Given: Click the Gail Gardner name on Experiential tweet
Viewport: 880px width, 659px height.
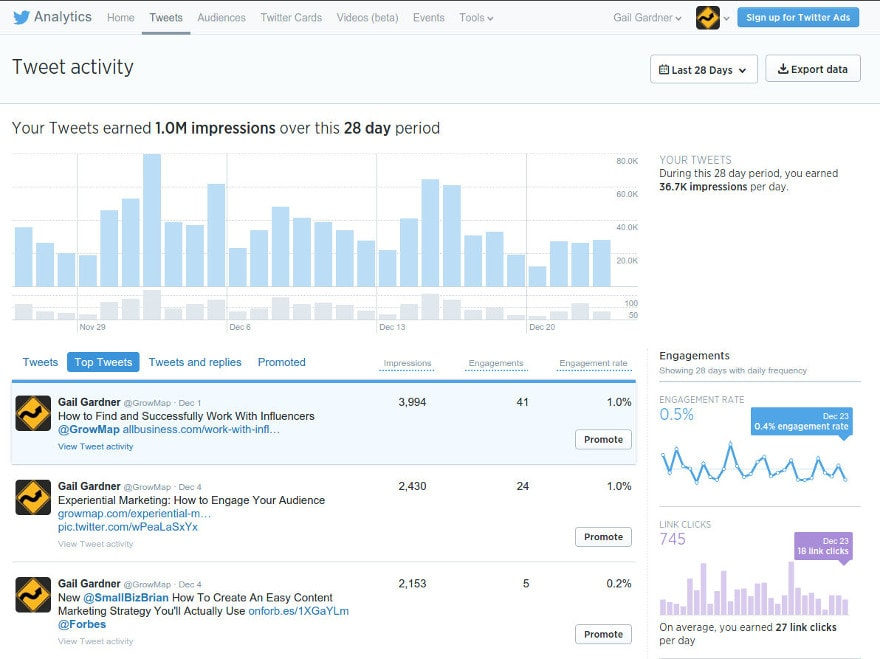Looking at the screenshot, I should [89, 486].
